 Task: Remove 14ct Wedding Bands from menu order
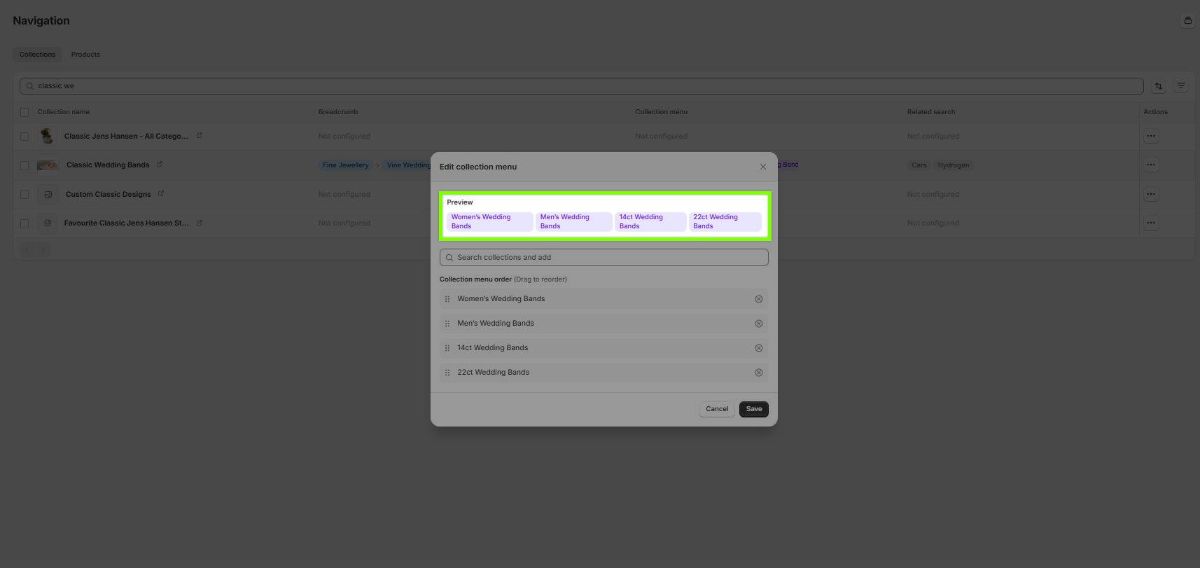click(758, 348)
